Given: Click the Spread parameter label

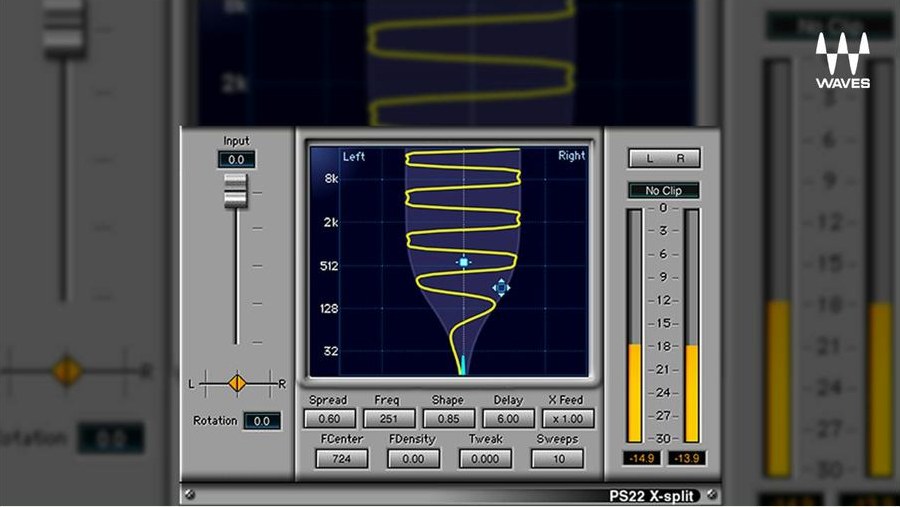Looking at the screenshot, I should pos(328,400).
